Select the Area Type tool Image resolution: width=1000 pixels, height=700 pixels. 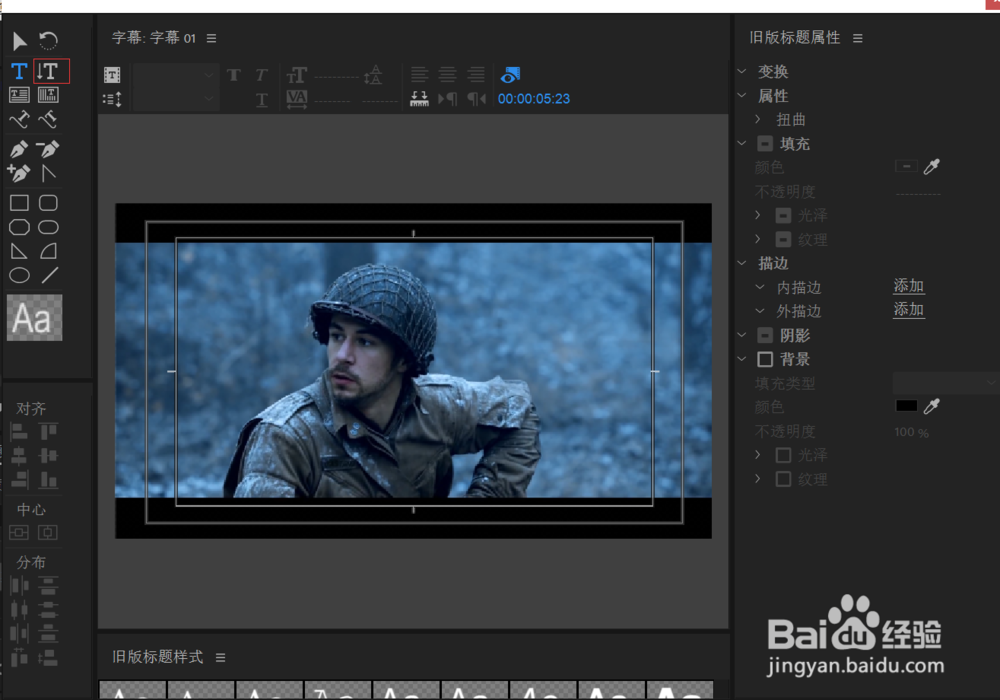[x=19, y=95]
